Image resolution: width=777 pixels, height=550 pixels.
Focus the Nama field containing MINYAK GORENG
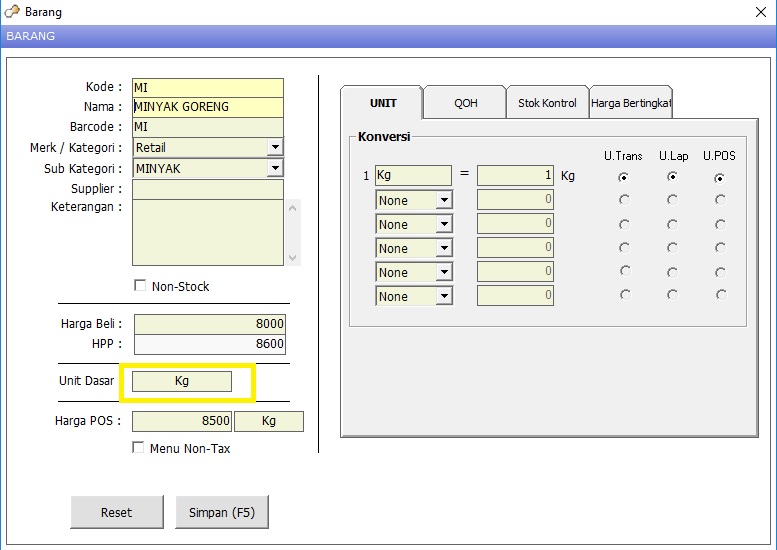click(x=208, y=107)
